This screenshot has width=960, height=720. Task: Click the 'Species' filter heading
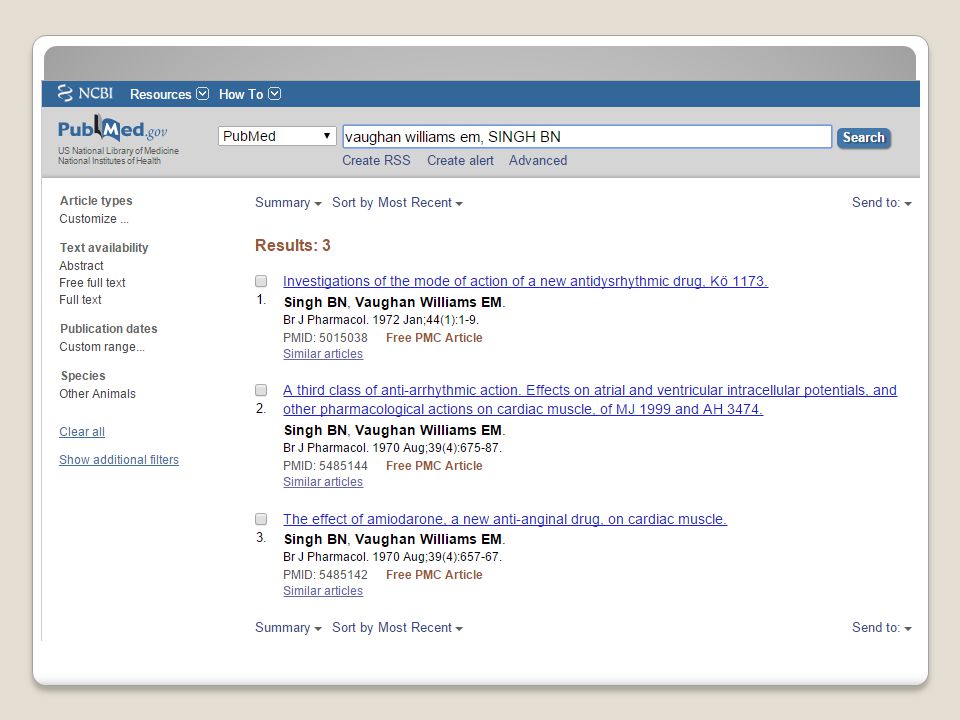pyautogui.click(x=83, y=376)
